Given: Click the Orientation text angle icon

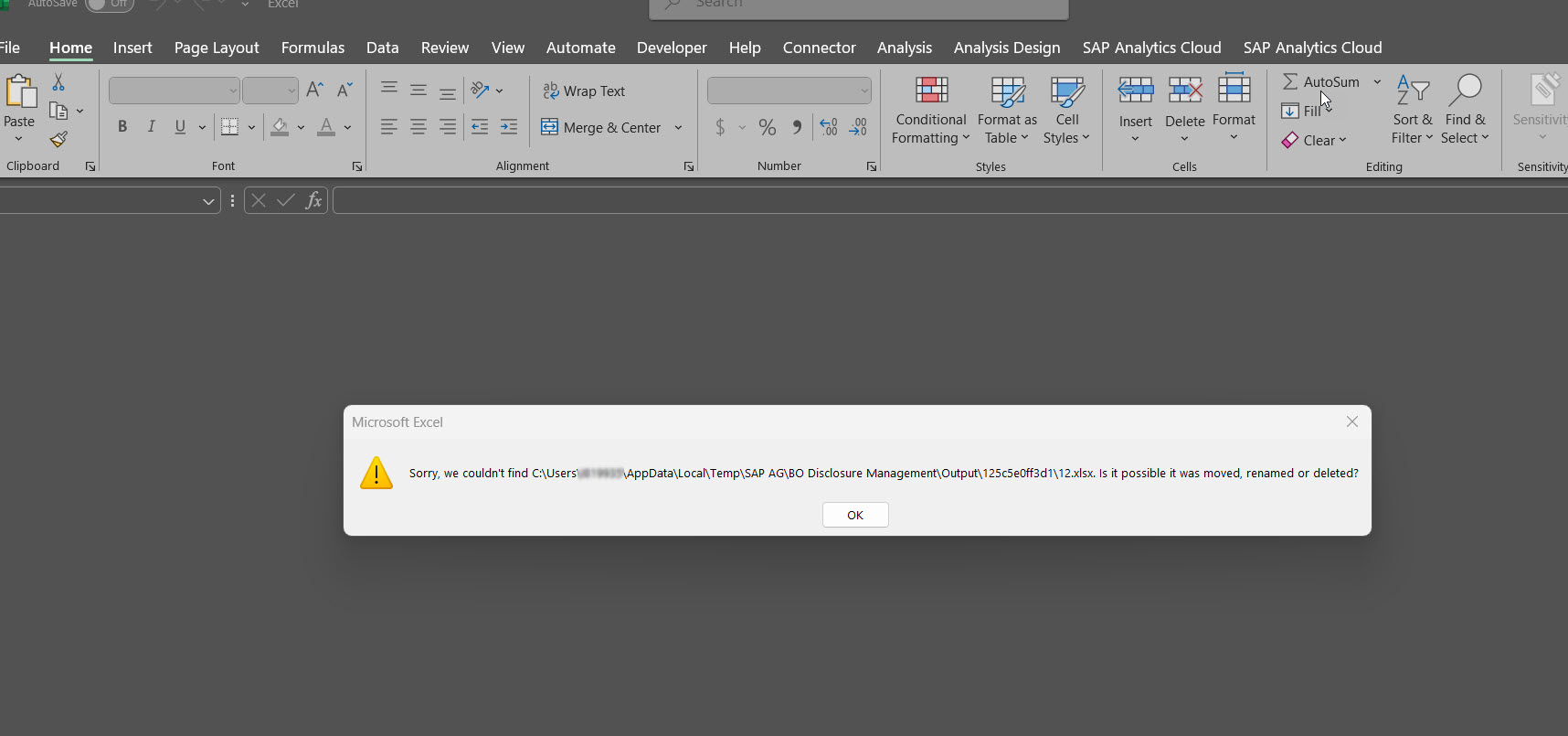Looking at the screenshot, I should coord(481,90).
